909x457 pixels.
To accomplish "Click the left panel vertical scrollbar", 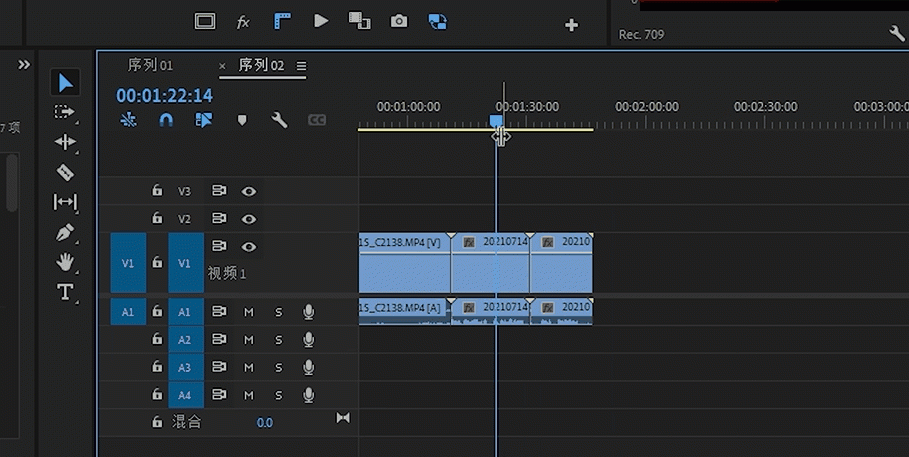I will (12, 183).
